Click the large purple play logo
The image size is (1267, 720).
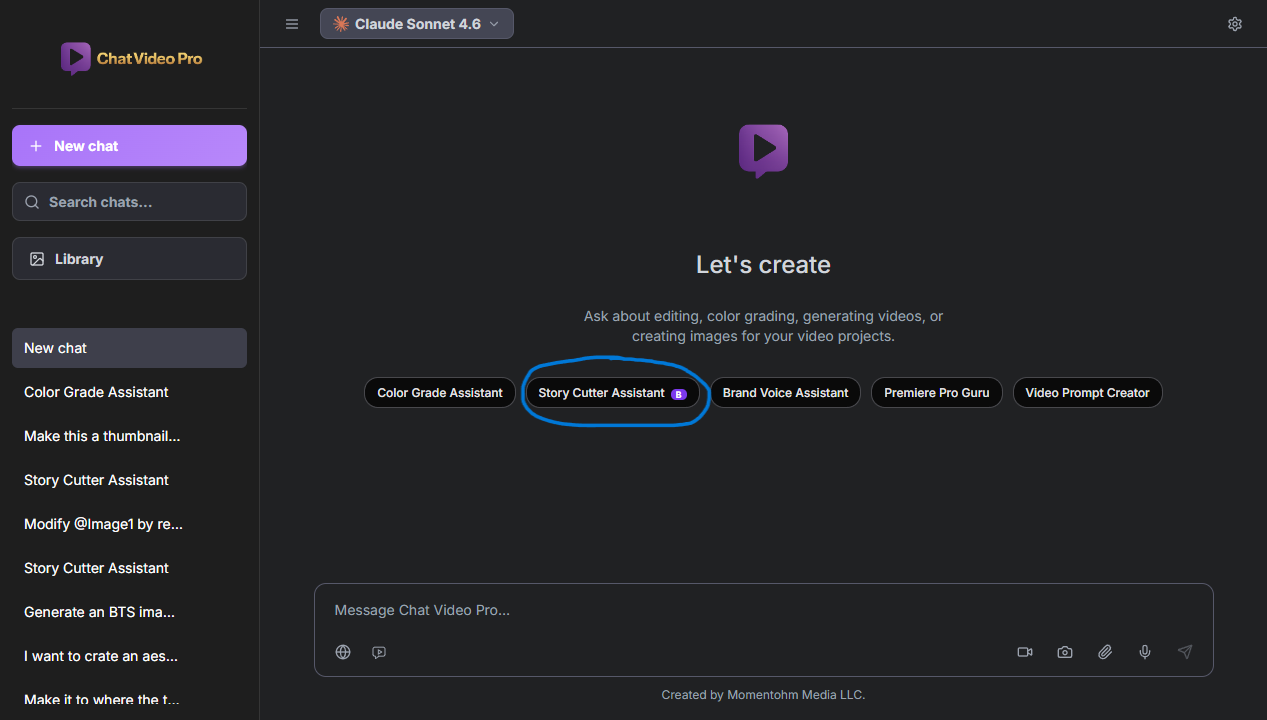[x=763, y=151]
